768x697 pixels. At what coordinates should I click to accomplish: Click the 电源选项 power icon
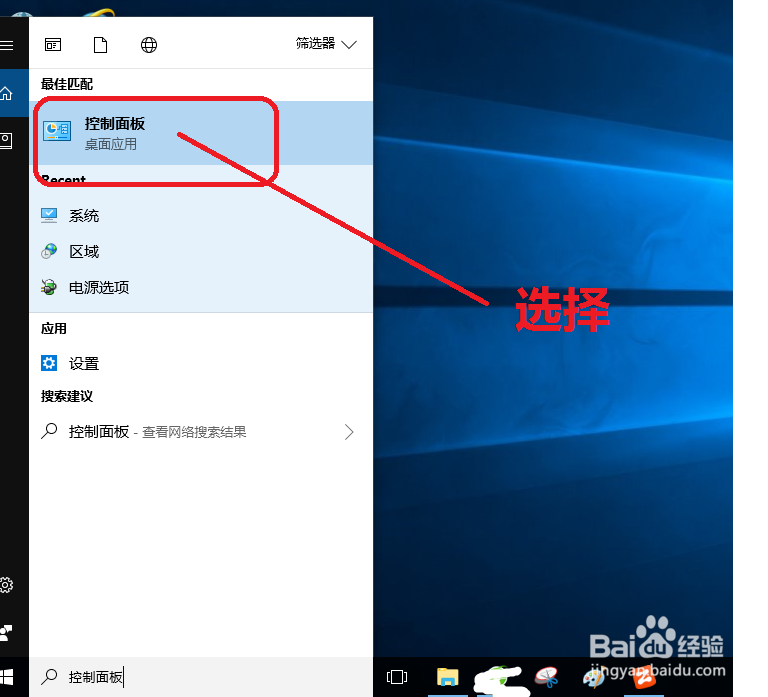click(x=49, y=287)
